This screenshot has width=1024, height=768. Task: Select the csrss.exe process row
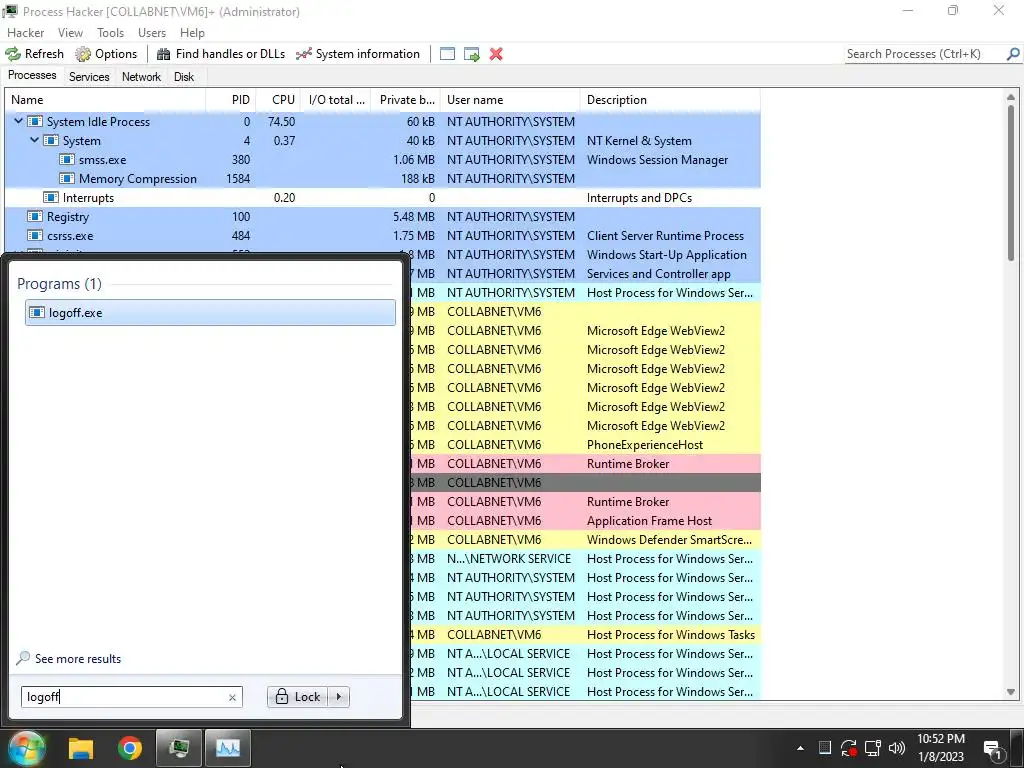383,236
